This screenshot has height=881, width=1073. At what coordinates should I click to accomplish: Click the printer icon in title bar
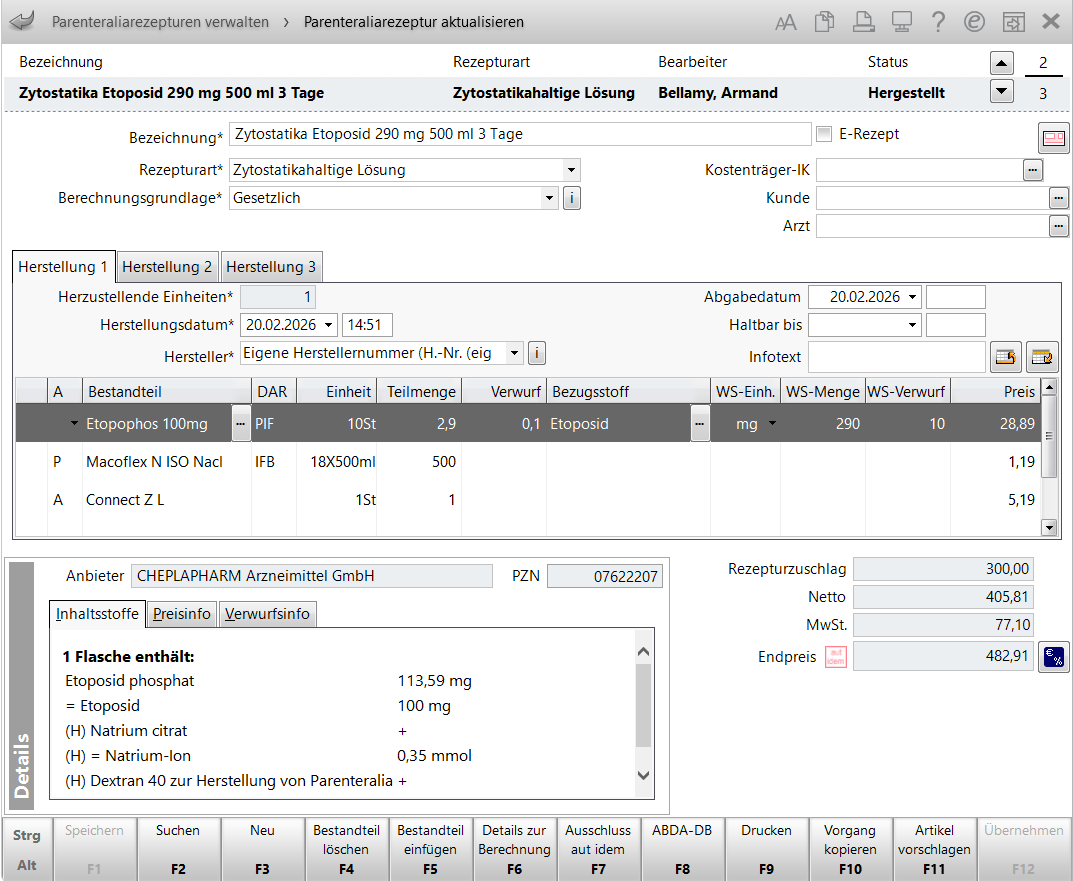[862, 22]
